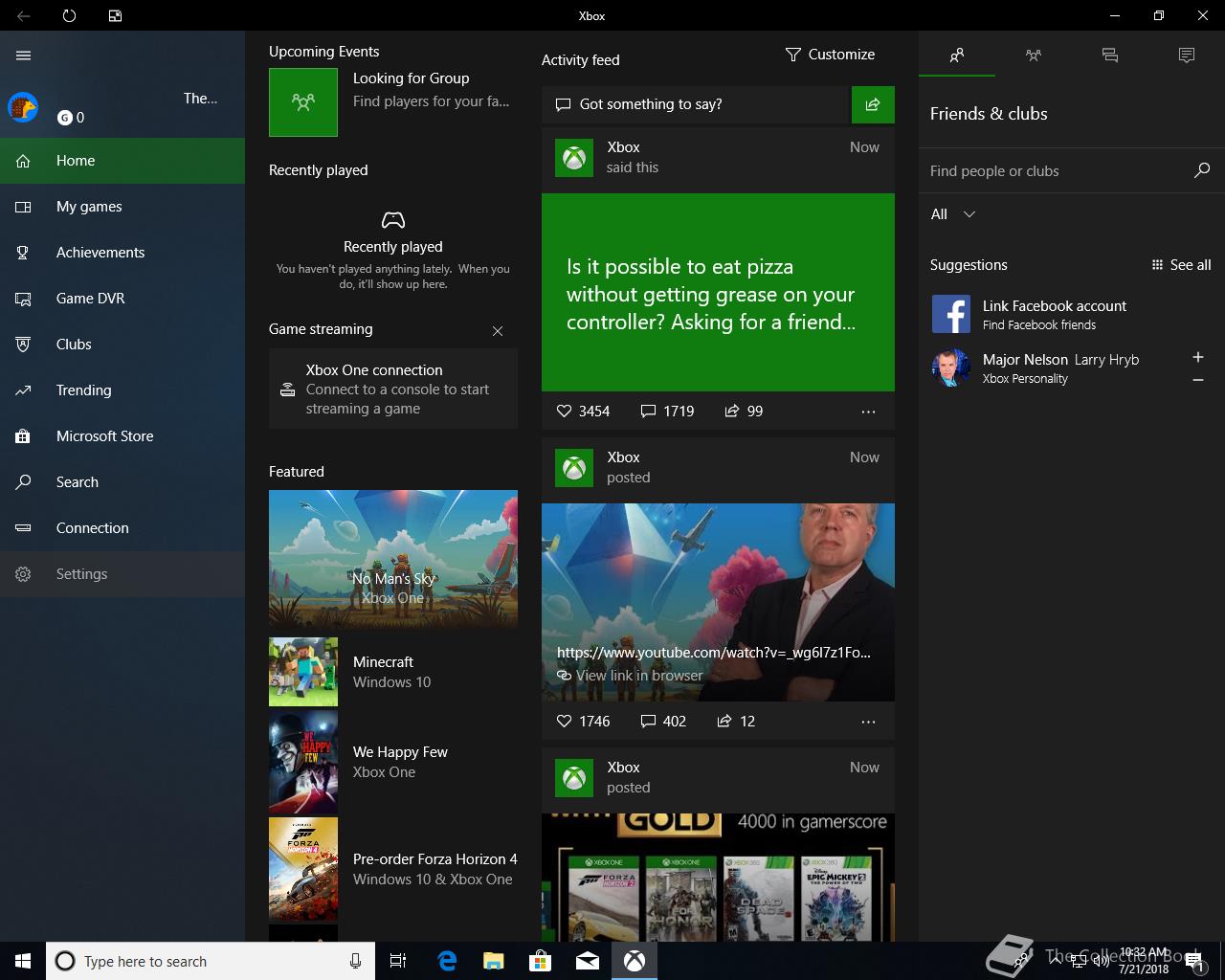Open No Man's Sky featured banner
The image size is (1225, 980).
(x=393, y=559)
